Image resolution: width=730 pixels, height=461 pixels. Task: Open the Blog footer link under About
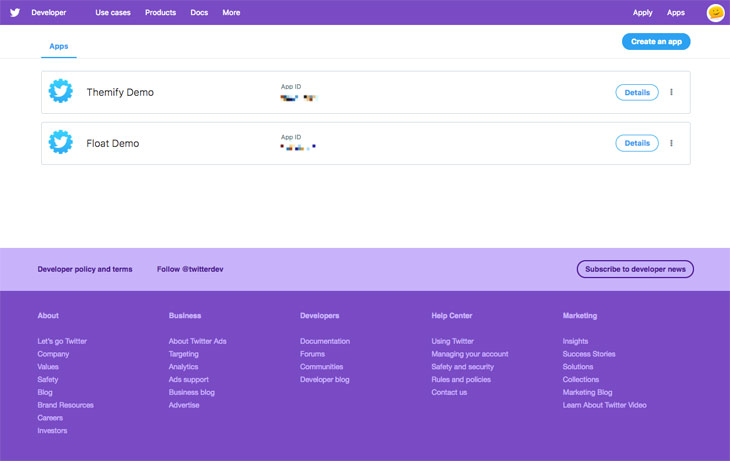pyautogui.click(x=45, y=392)
